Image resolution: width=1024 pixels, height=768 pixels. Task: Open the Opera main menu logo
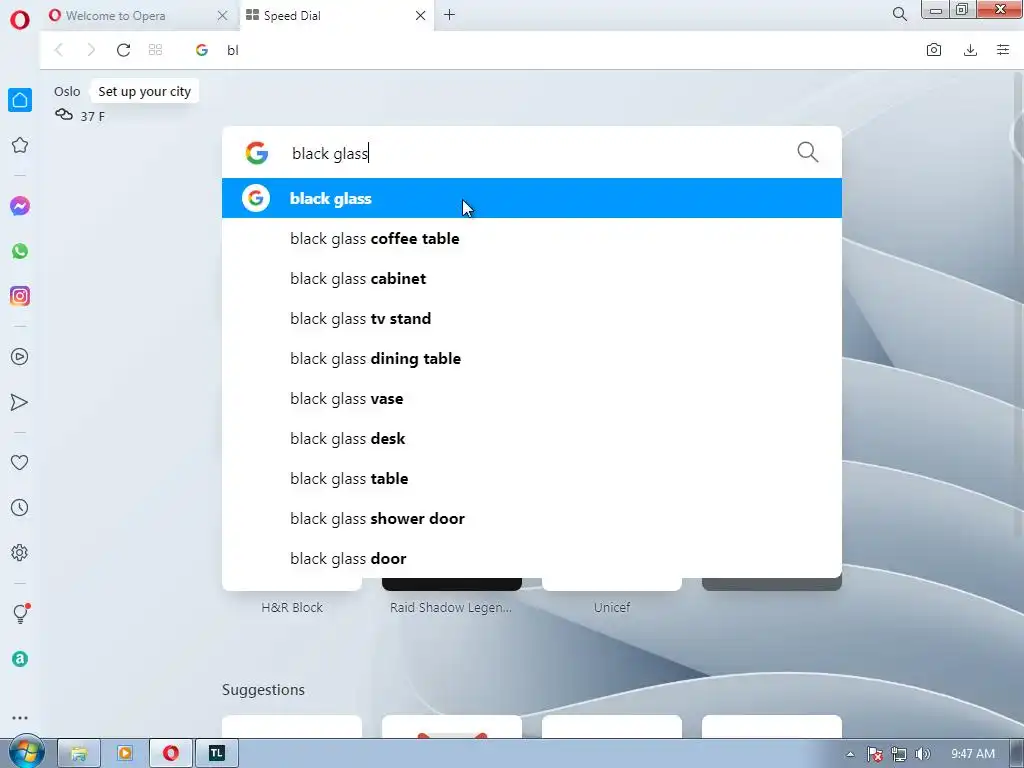pyautogui.click(x=20, y=20)
